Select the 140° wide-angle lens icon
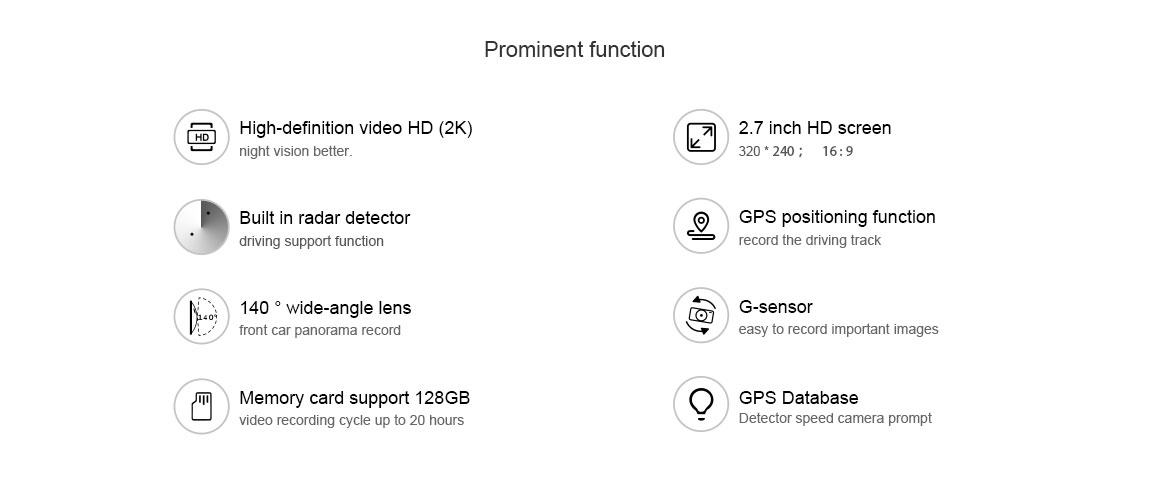This screenshot has width=1160, height=482. pos(202,316)
